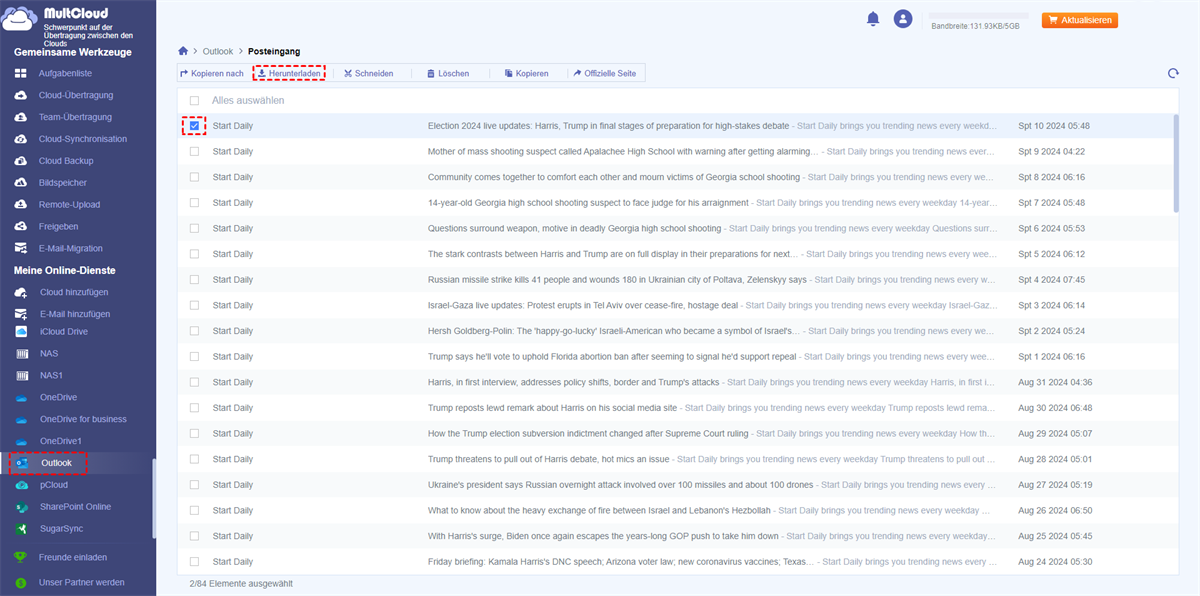Screen dimensions: 1200x596
Task: Click the sidebar vertical scrollbar
Action: click(153, 498)
